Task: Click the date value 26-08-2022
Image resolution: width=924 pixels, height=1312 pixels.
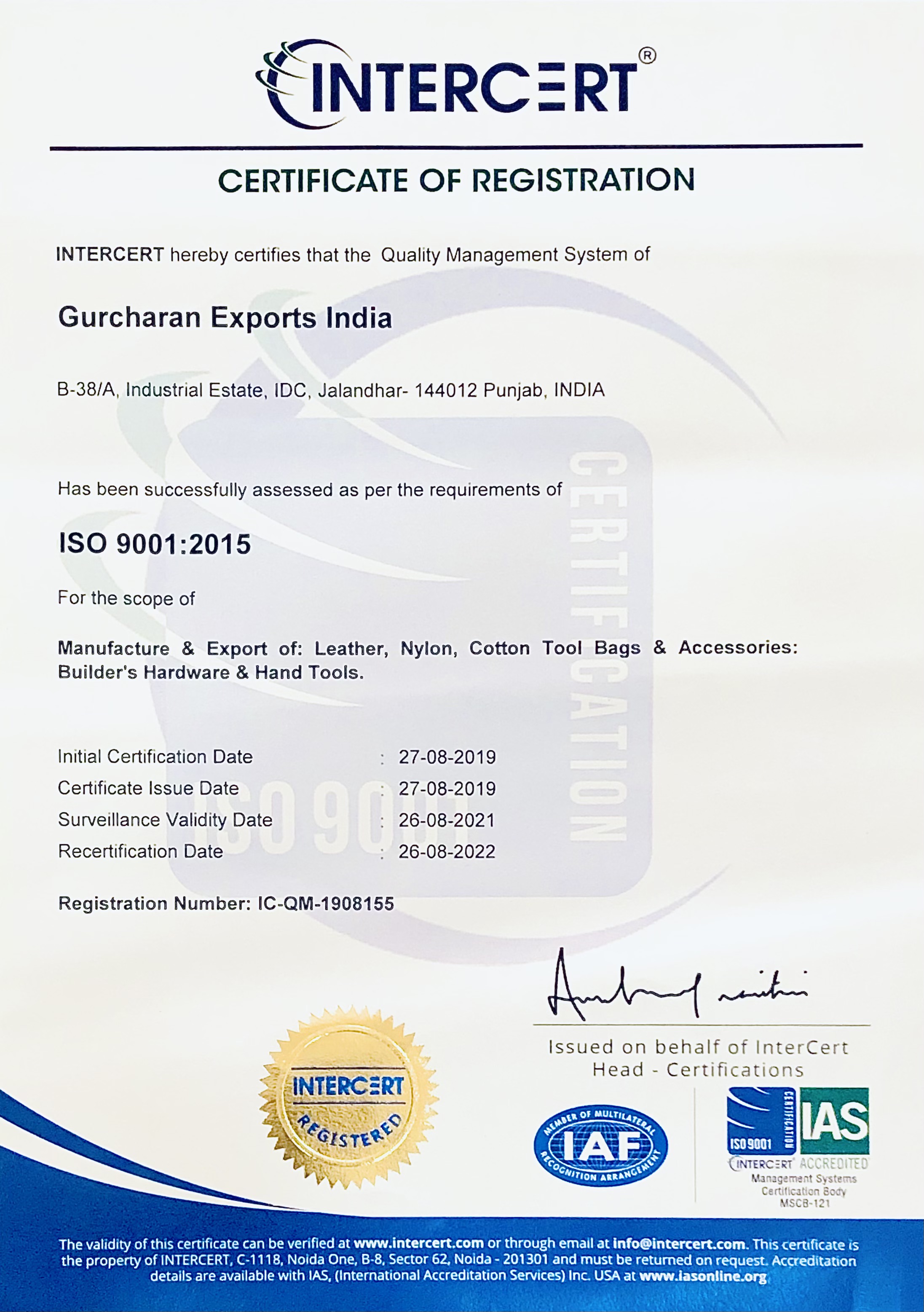Action: tap(447, 851)
